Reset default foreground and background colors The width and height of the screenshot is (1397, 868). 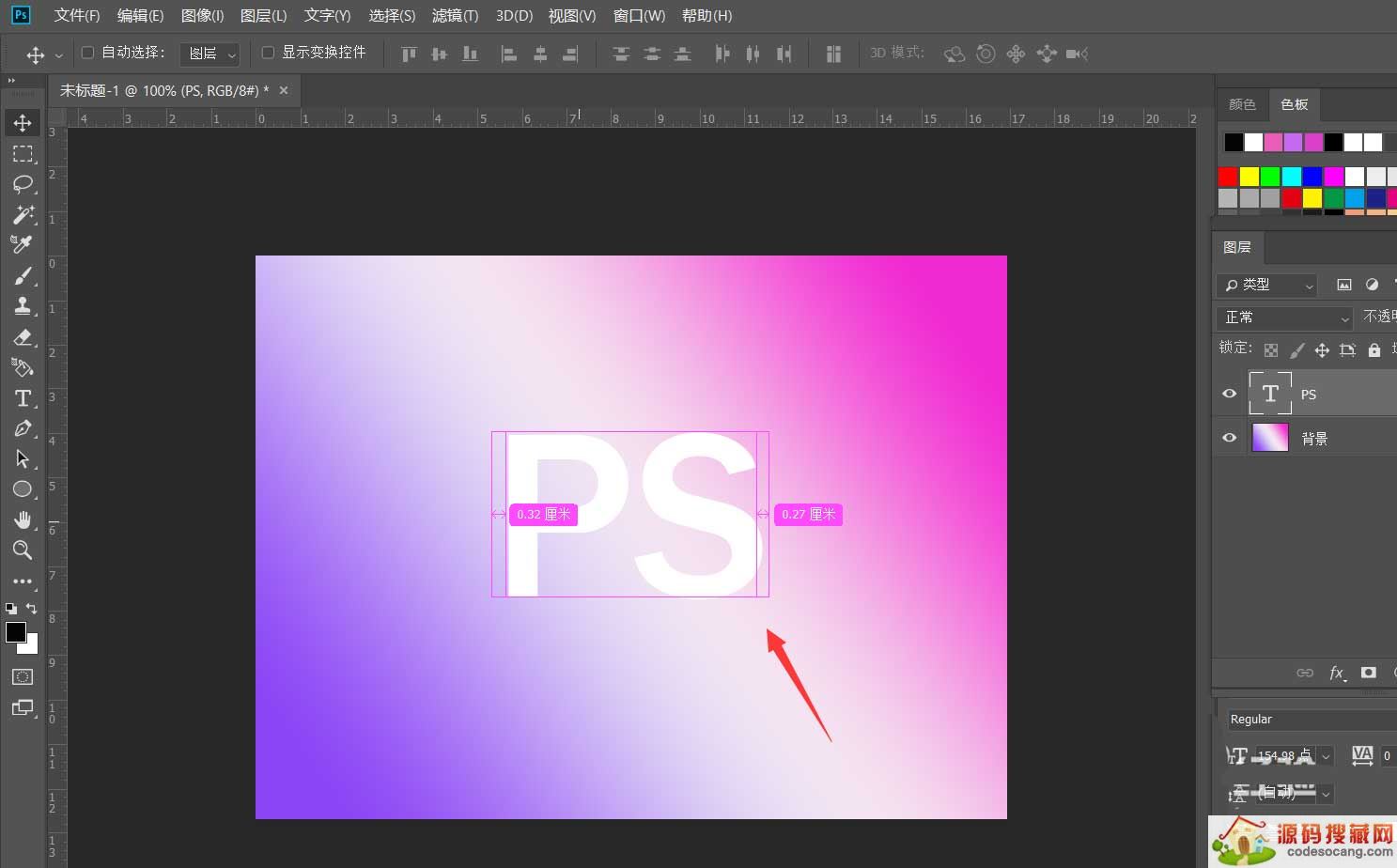11,609
